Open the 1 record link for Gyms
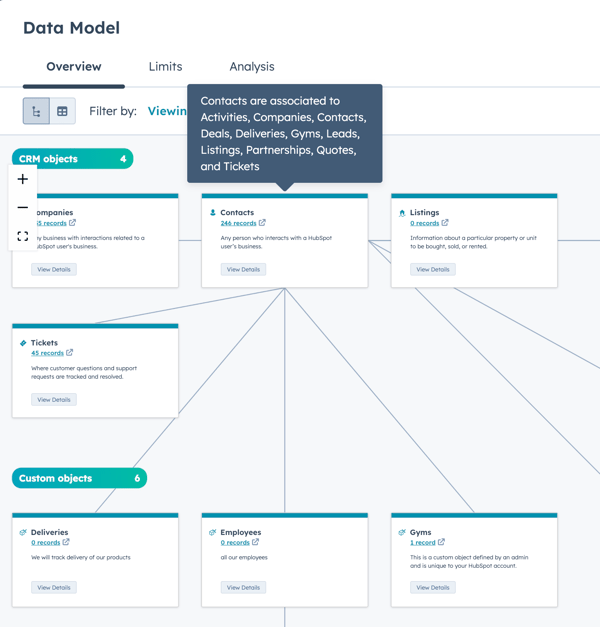The image size is (600, 627). click(x=422, y=543)
